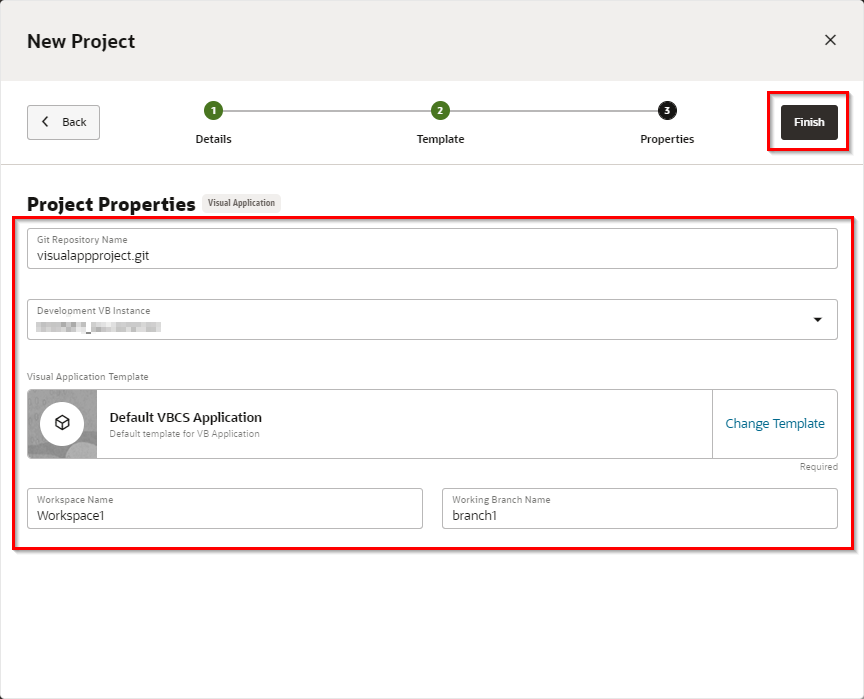Click the step 2 circle indicator
The width and height of the screenshot is (864, 699).
[440, 111]
